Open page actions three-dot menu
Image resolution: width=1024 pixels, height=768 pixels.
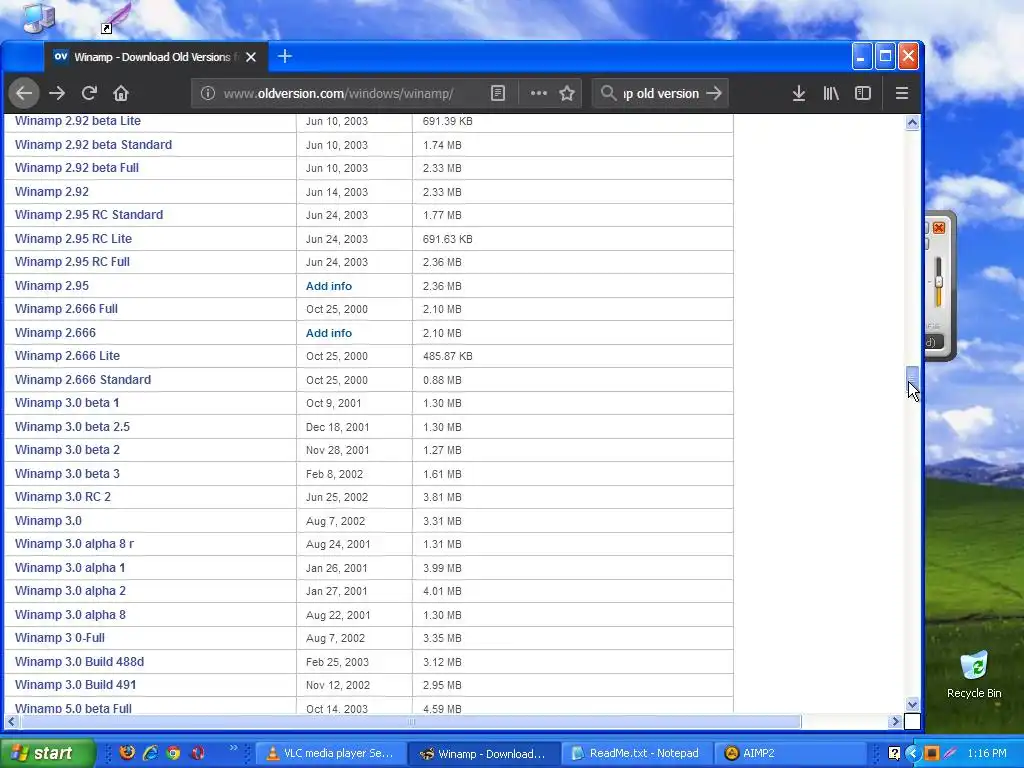tap(539, 93)
